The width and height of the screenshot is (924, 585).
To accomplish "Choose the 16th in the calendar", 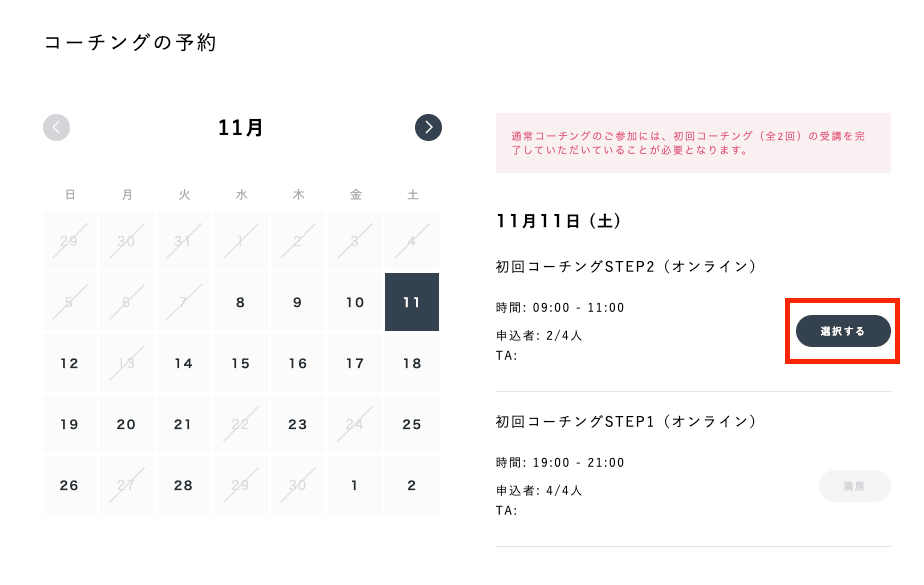I will click(298, 363).
